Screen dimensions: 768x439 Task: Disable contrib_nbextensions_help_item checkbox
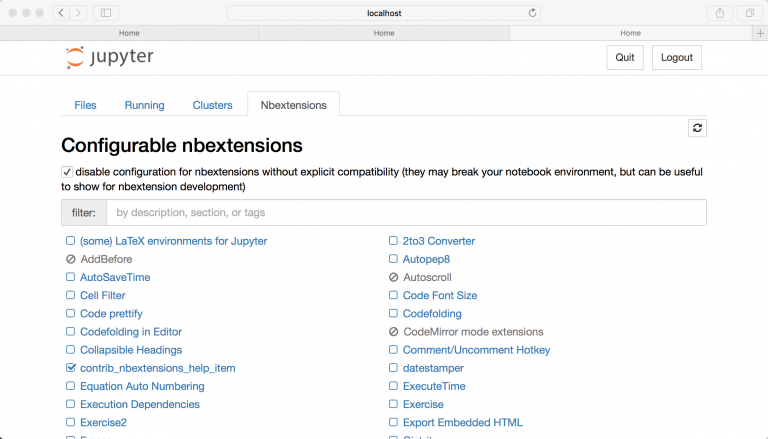[x=71, y=367]
